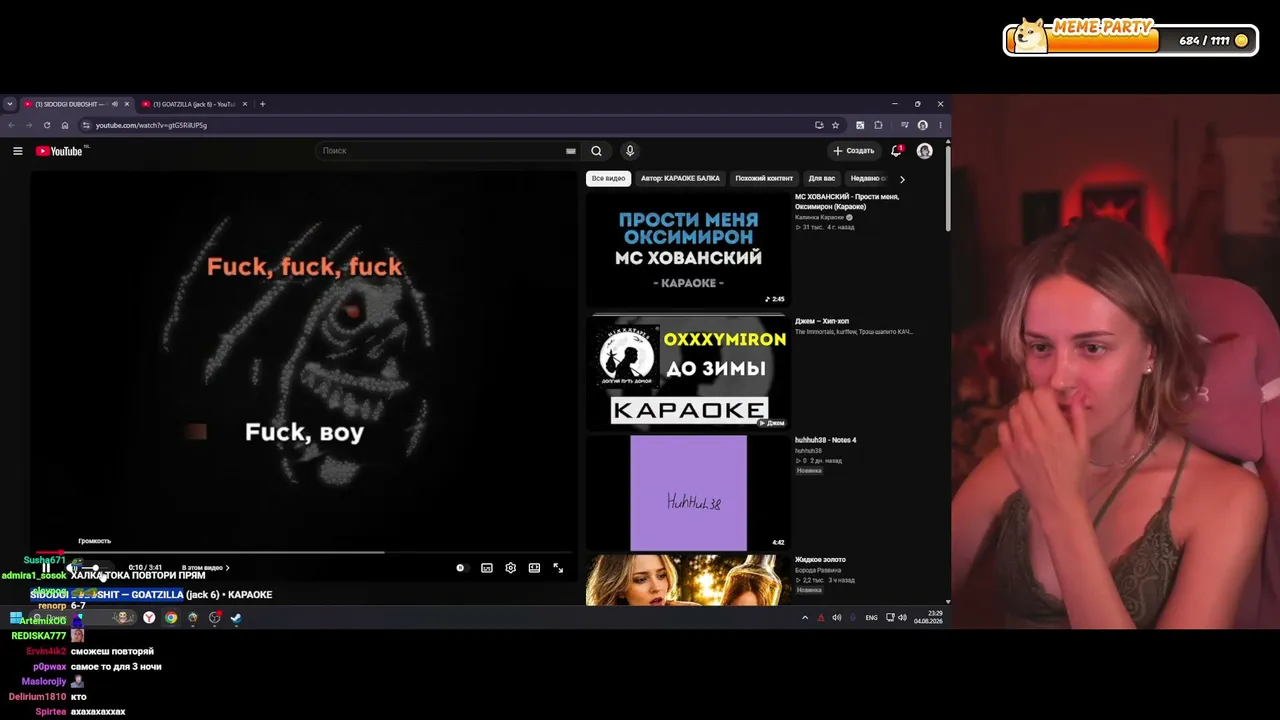Screen dimensions: 1280x720
Task: Open Yandex browser from the taskbar
Action: point(149,618)
